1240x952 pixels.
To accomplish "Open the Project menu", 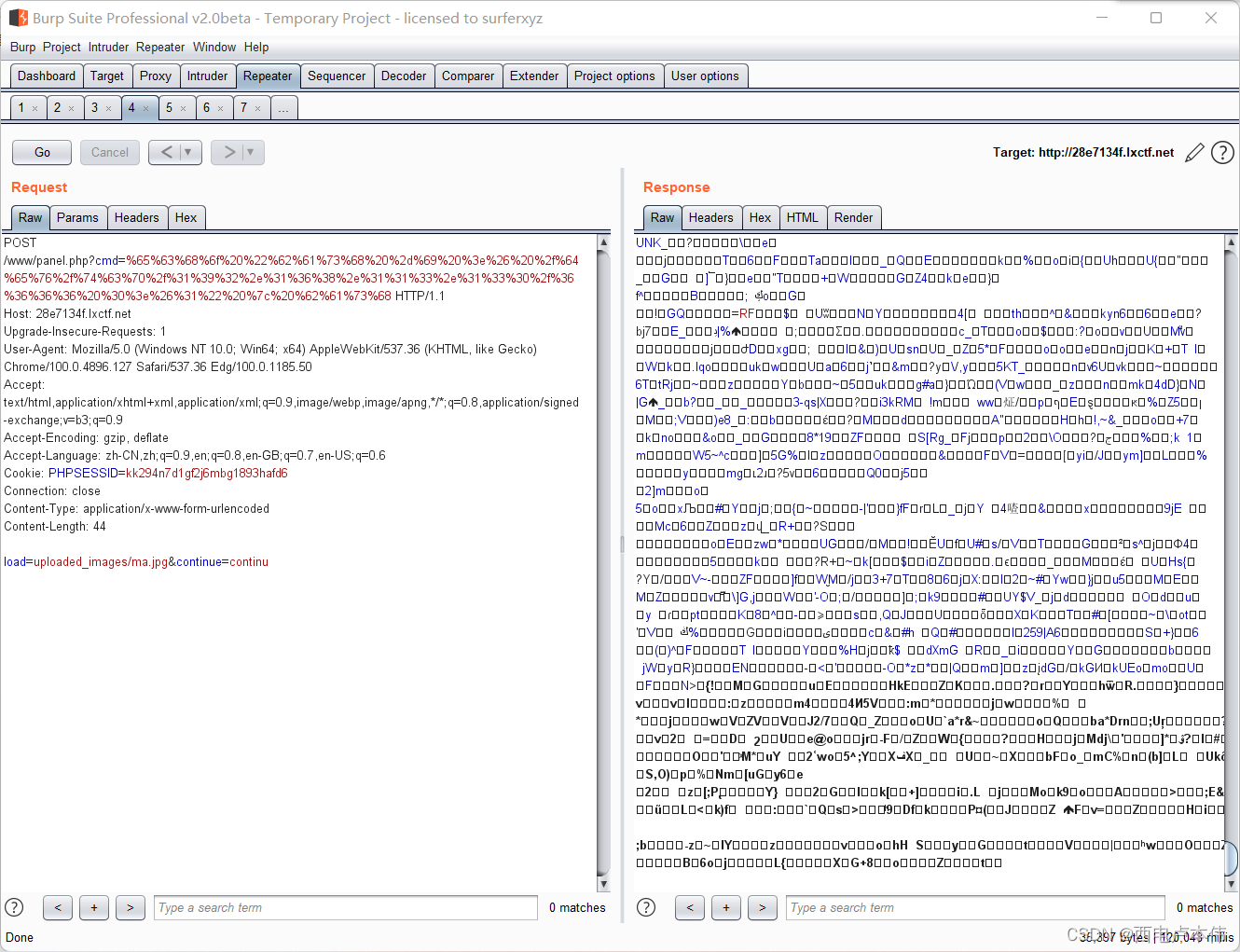I will (62, 48).
